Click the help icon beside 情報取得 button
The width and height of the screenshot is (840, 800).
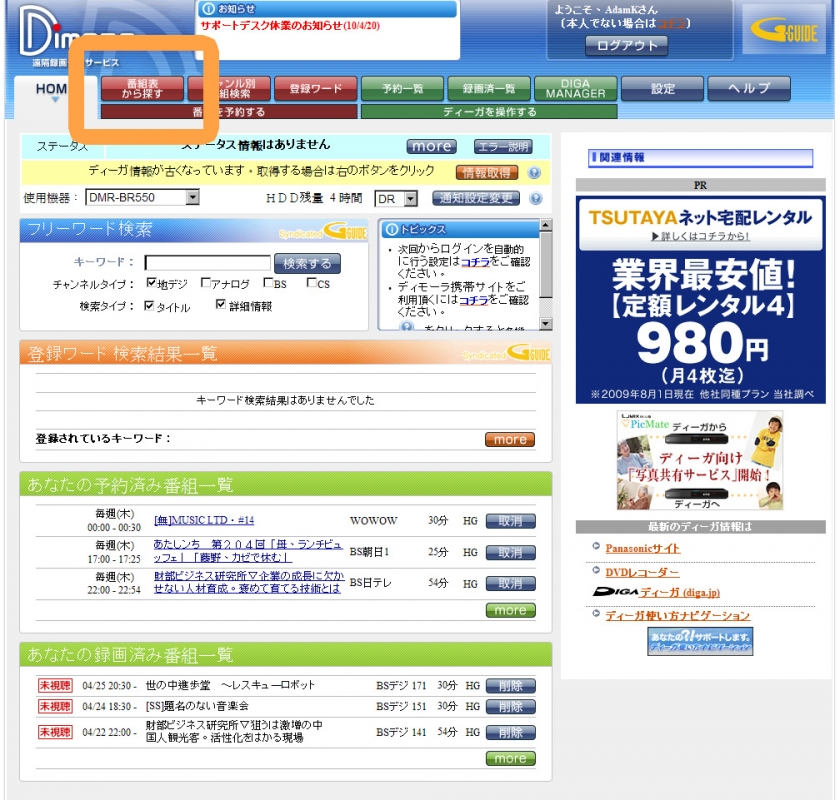coord(535,172)
